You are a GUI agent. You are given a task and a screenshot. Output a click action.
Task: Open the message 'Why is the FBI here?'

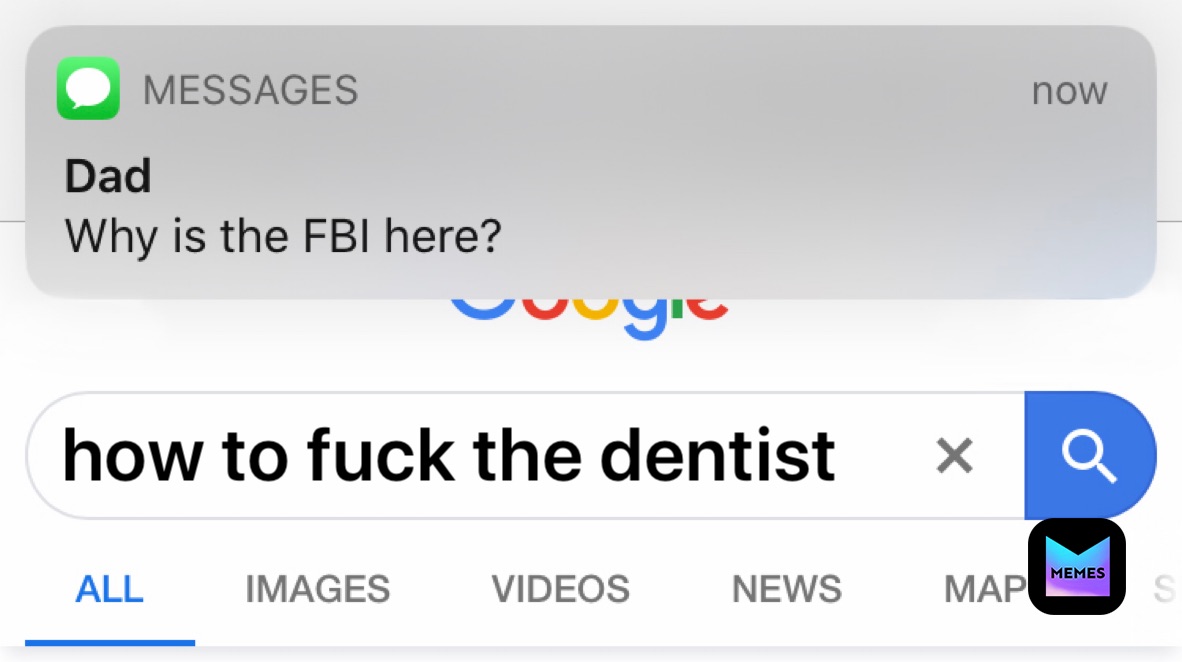pos(283,236)
